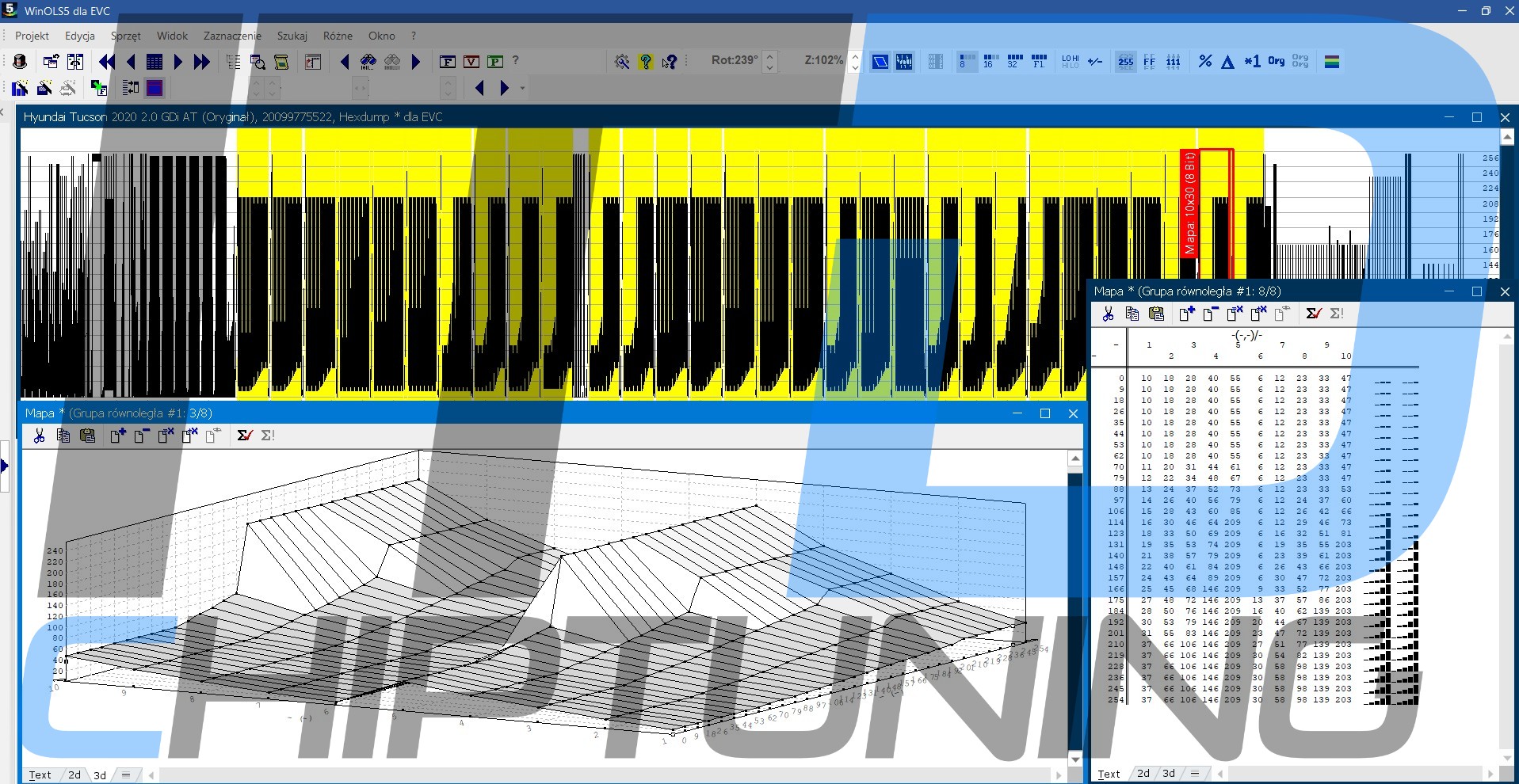Toggle the 32-bit display mode

coord(1014,61)
